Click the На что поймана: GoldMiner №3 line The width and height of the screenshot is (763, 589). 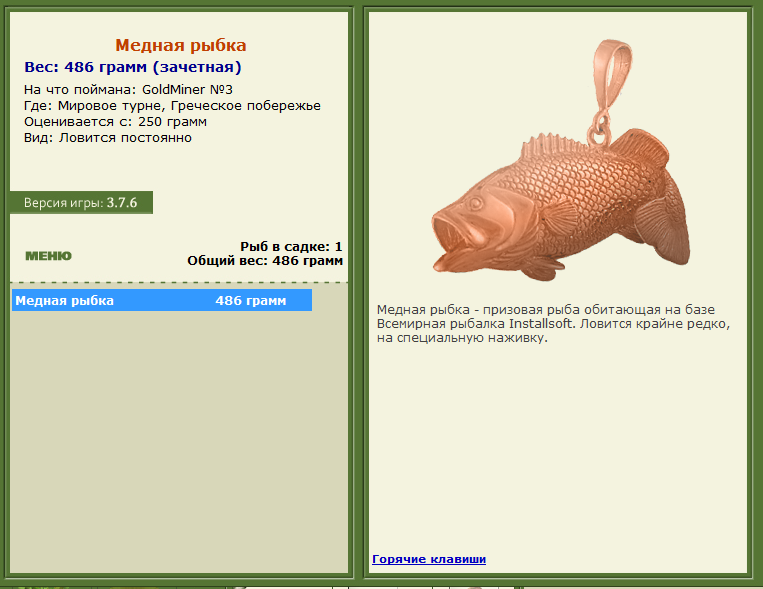(128, 90)
